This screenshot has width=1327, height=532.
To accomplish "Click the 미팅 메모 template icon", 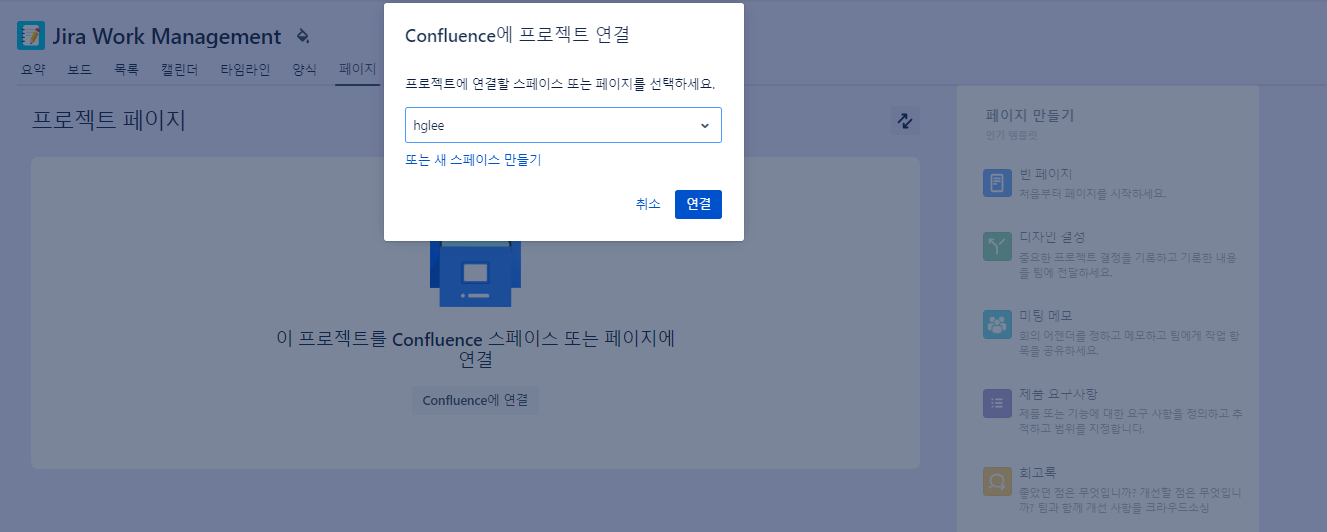I will 997,325.
